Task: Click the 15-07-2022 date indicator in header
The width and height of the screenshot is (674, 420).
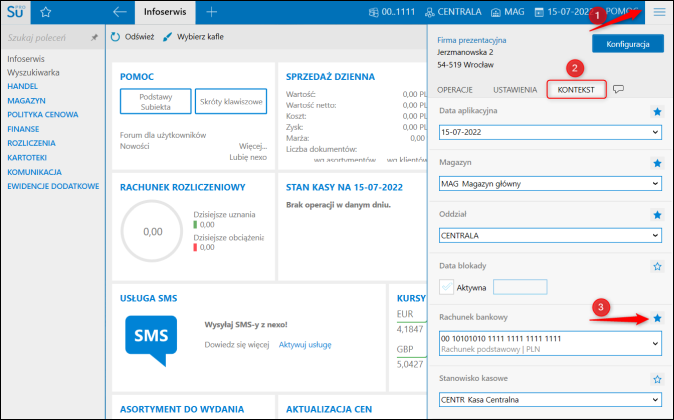Action: pos(564,12)
